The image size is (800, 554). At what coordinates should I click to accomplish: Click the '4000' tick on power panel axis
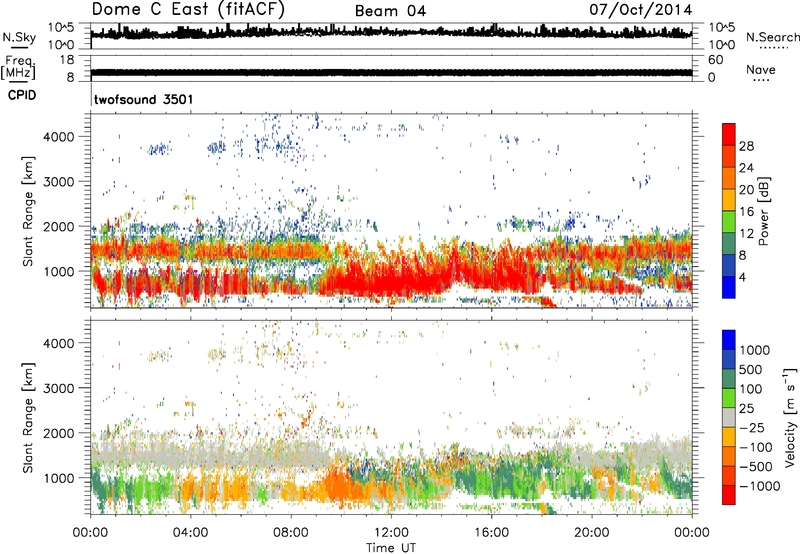pyautogui.click(x=59, y=137)
